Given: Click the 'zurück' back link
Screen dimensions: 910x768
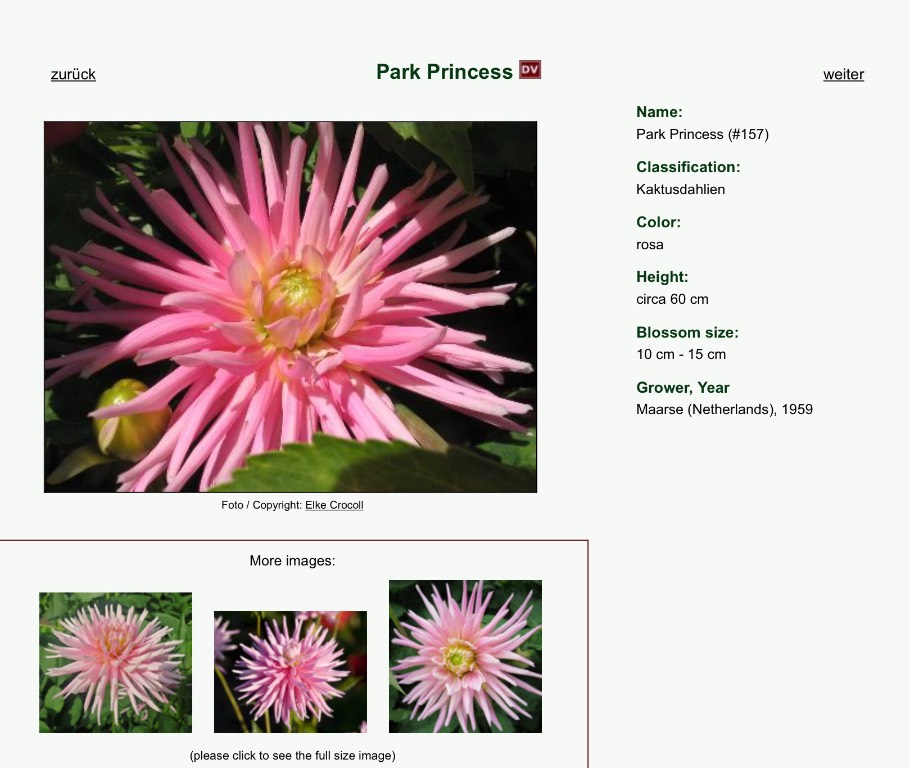Looking at the screenshot, I should click(73, 74).
